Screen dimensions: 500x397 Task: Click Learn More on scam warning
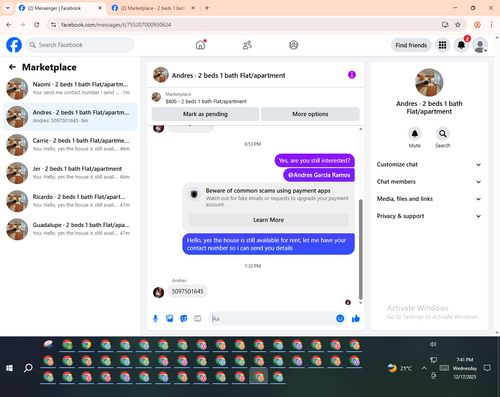[x=269, y=220]
